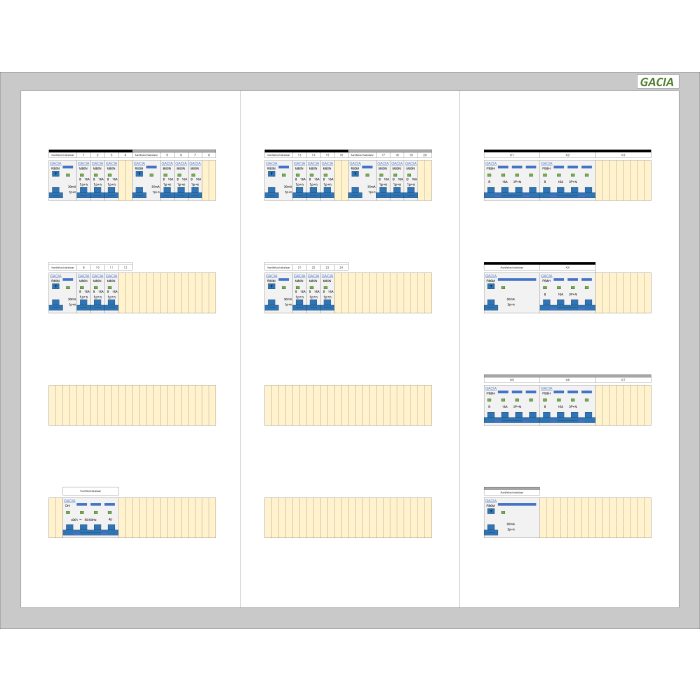Viewport: 700px width, 700px height.
Task: Select the four-pole breaker under label K2
Action: pyautogui.click(x=566, y=181)
